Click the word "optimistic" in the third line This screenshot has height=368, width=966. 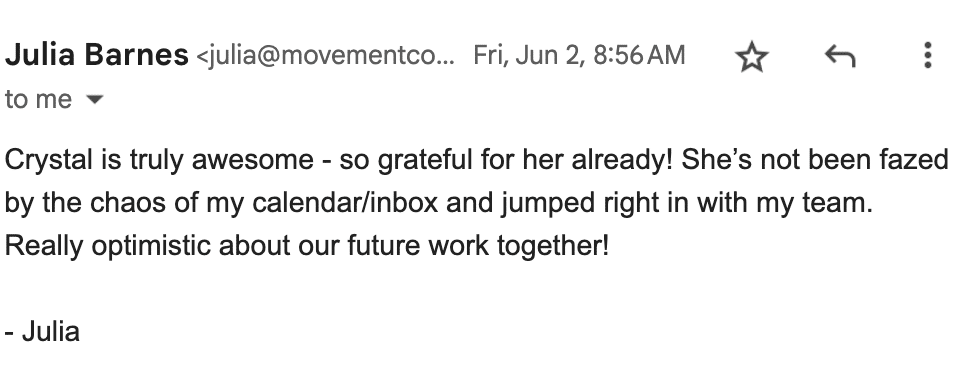click(x=151, y=246)
